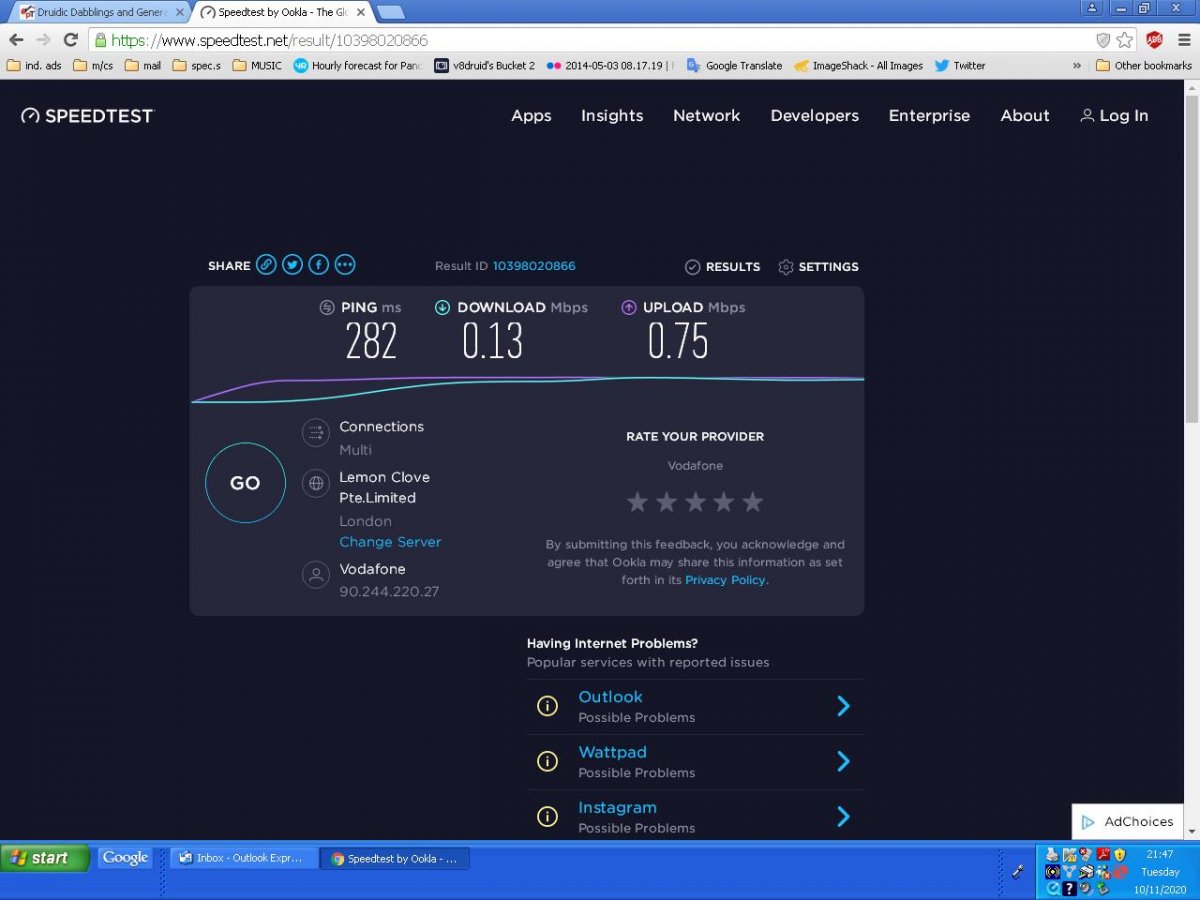The height and width of the screenshot is (900, 1200).
Task: Open Other bookmarks folder
Action: (1144, 66)
